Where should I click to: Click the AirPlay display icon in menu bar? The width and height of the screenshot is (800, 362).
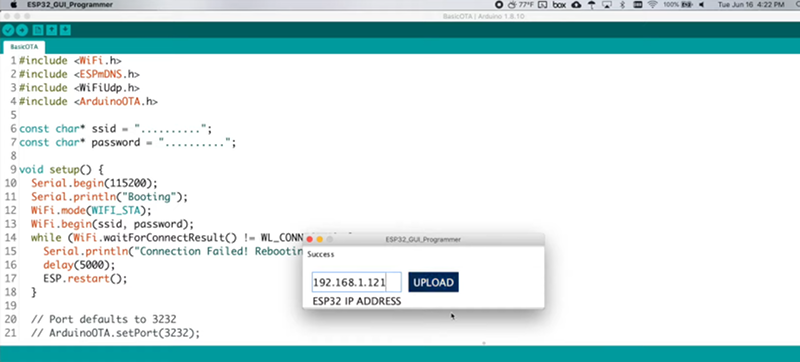click(607, 5)
